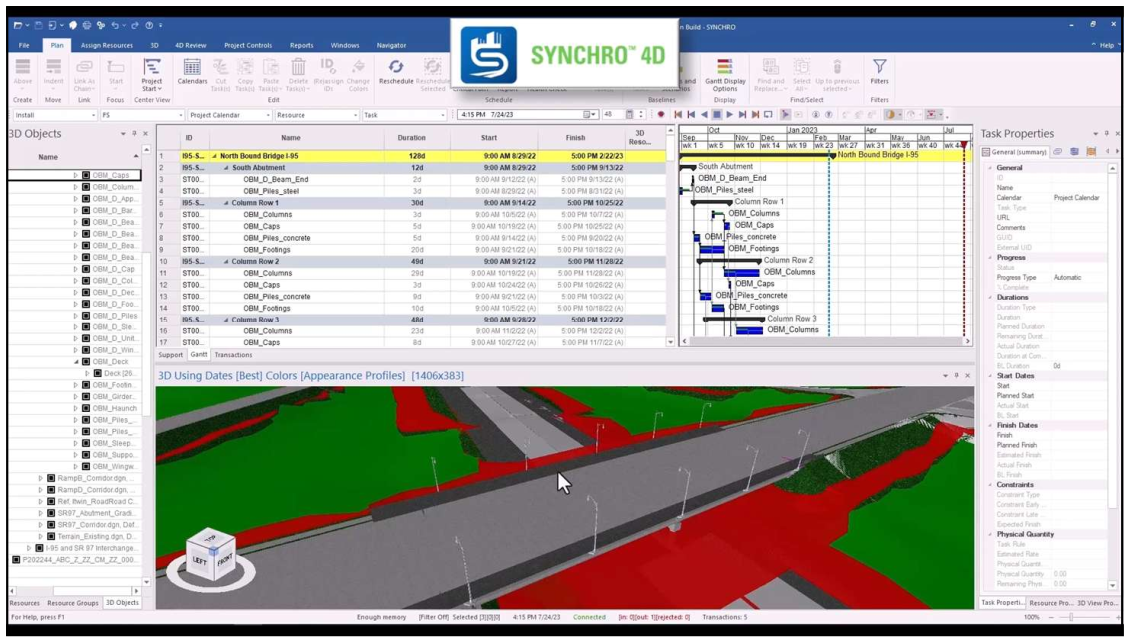Image resolution: width=1130 pixels, height=637 pixels.
Task: Click the Find and Replace icon
Action: pos(770,67)
